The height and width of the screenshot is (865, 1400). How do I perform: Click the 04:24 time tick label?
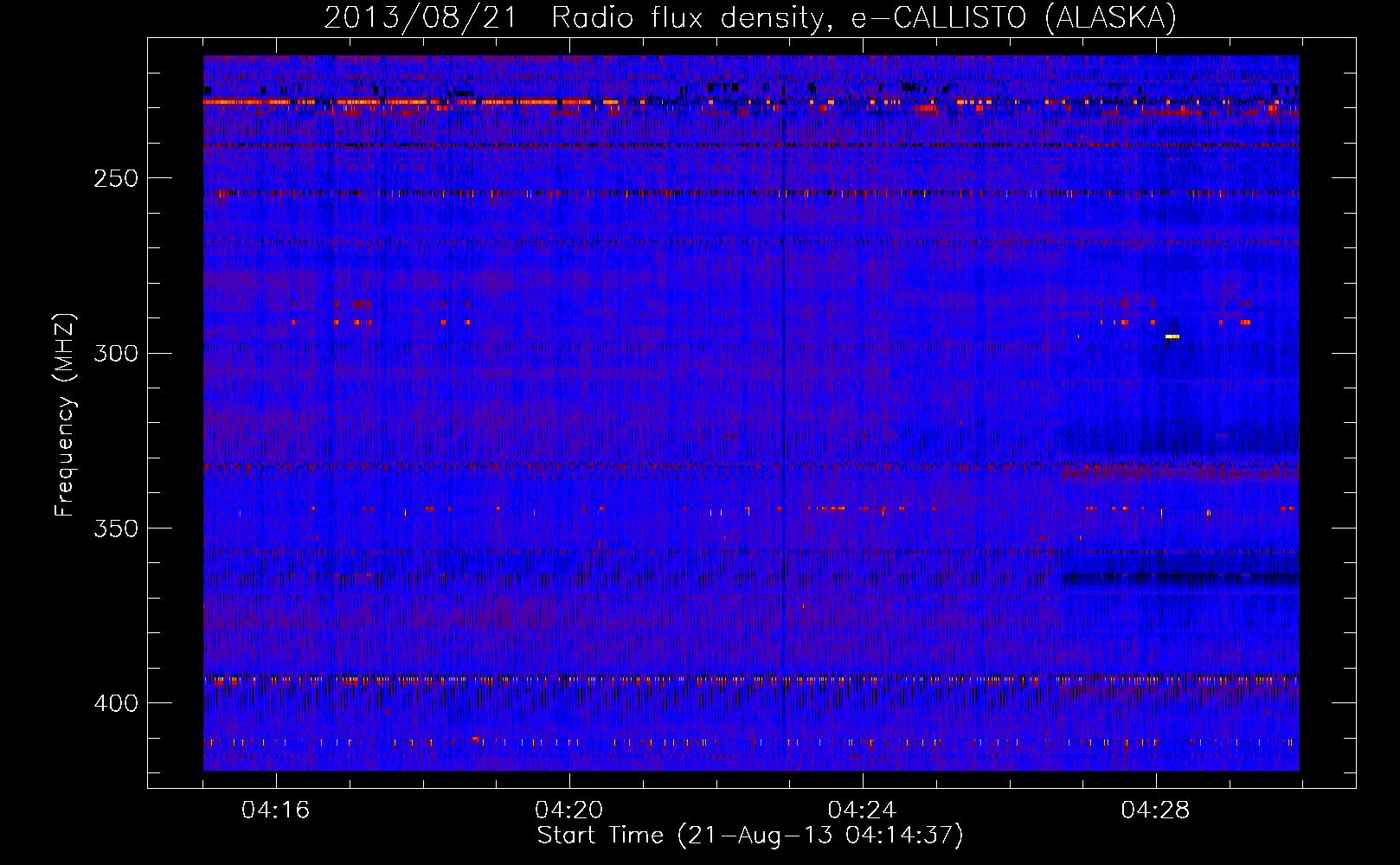click(863, 811)
